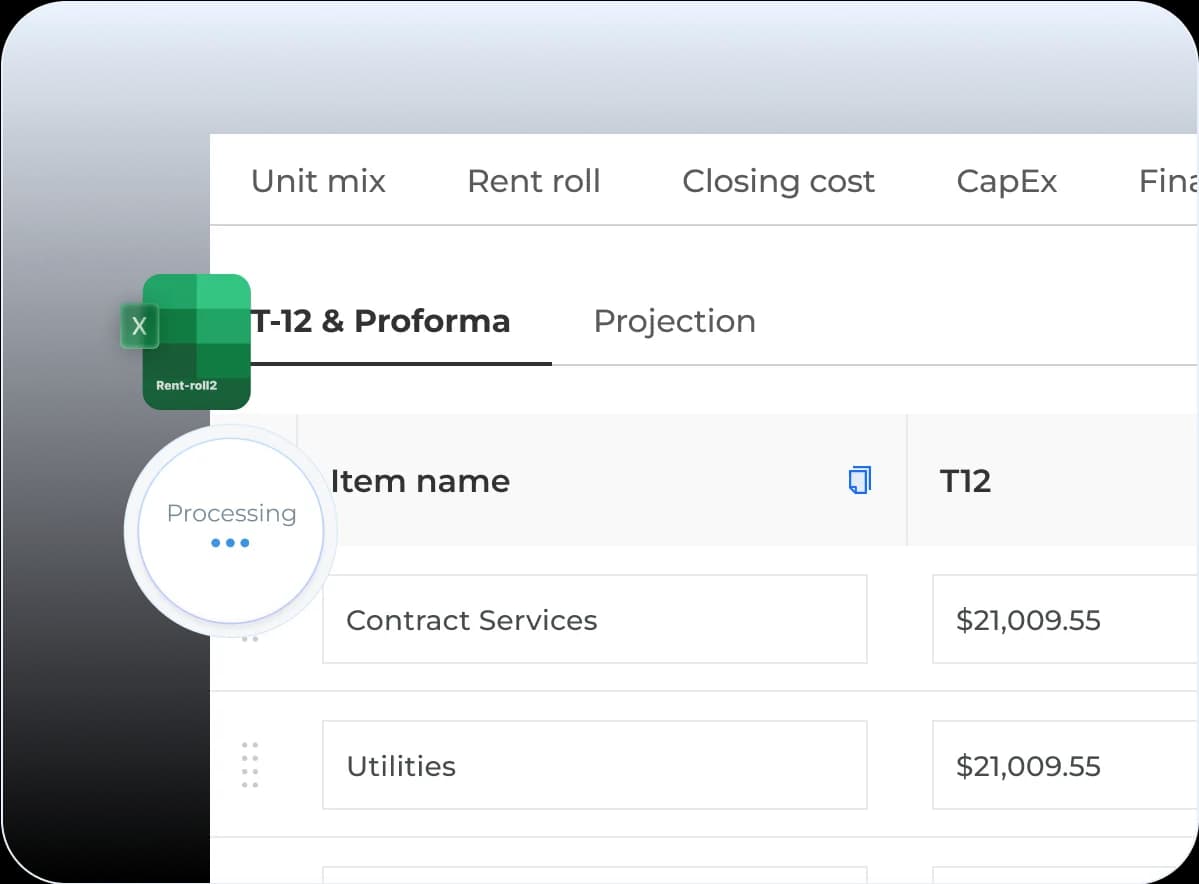This screenshot has height=884, width=1199.
Task: Select the CapEx tab
Action: pyautogui.click(x=1006, y=181)
